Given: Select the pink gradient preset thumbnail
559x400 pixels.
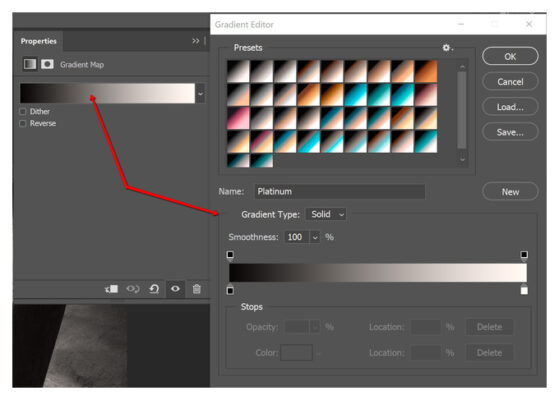Looking at the screenshot, I should tap(239, 118).
